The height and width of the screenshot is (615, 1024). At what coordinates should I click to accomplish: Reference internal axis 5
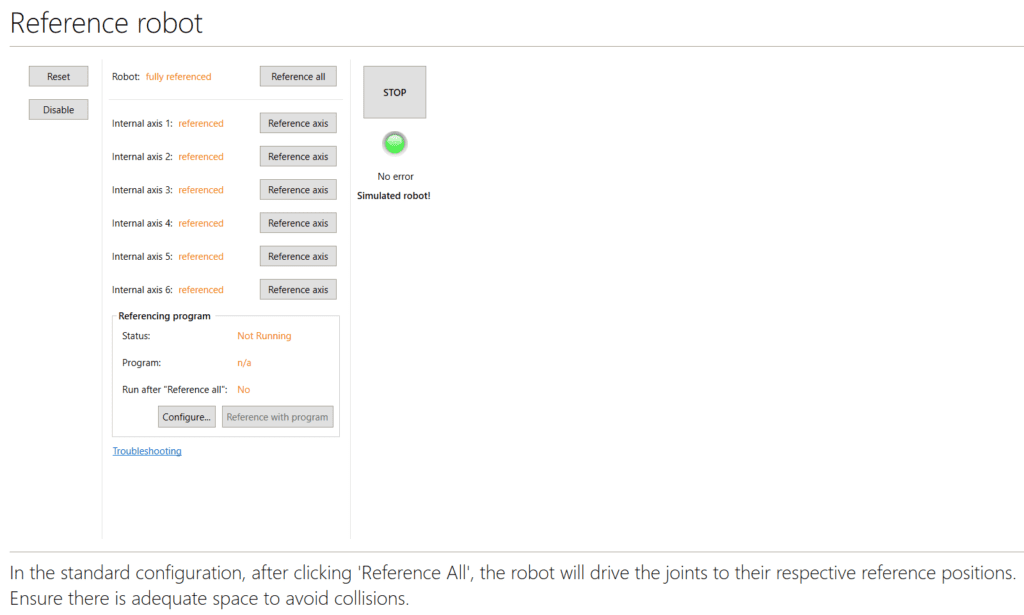coord(298,256)
